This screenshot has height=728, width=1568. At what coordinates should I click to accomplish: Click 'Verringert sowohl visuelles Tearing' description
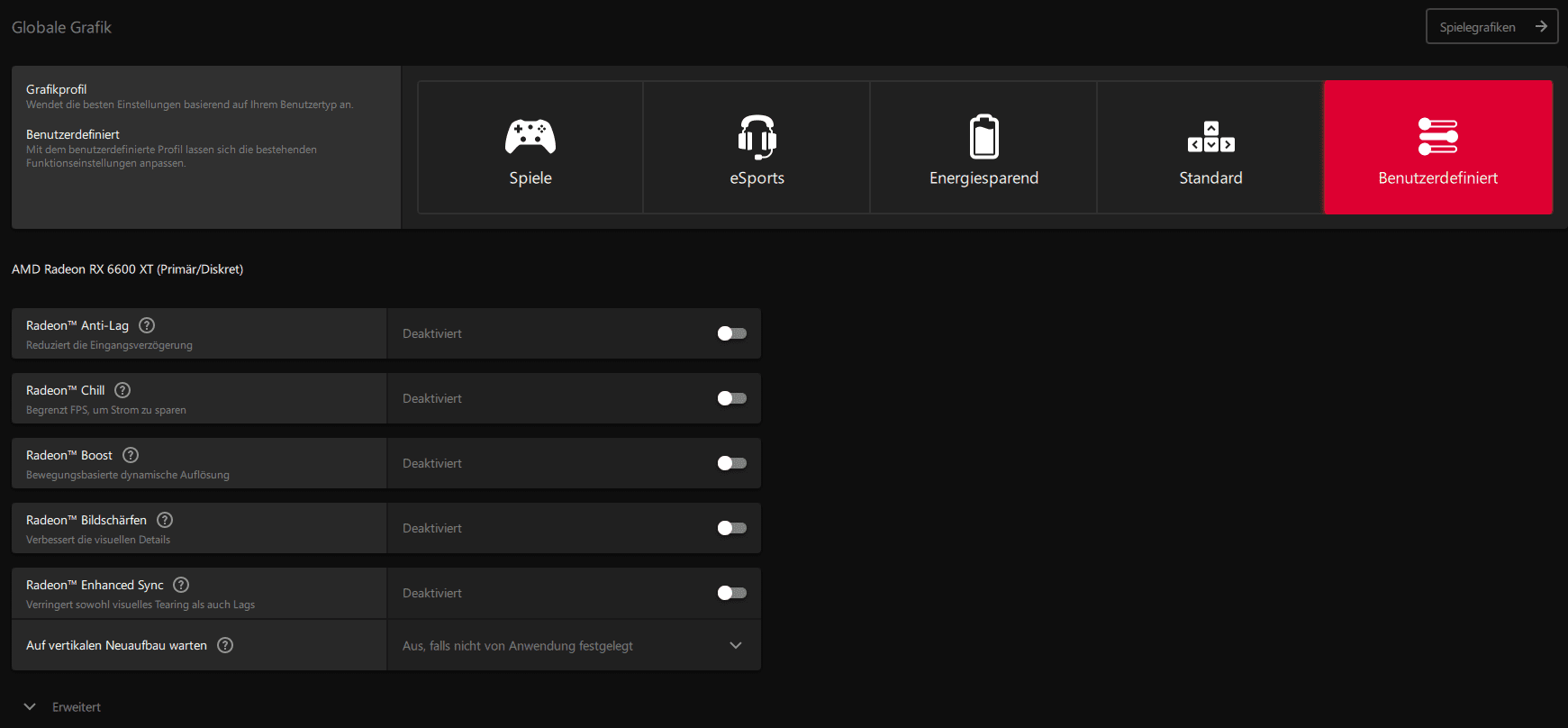(x=140, y=605)
